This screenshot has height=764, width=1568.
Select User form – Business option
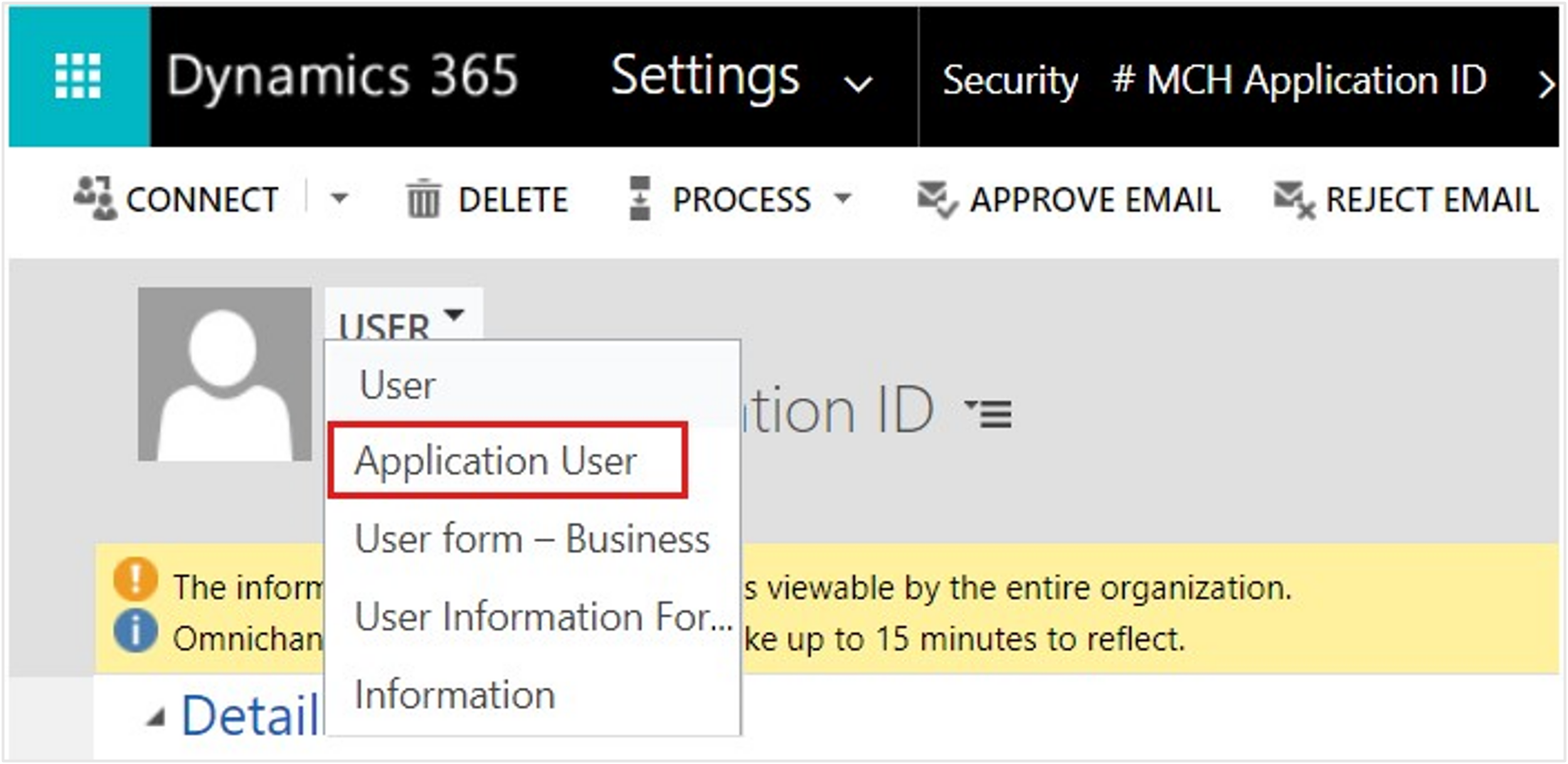pos(532,538)
